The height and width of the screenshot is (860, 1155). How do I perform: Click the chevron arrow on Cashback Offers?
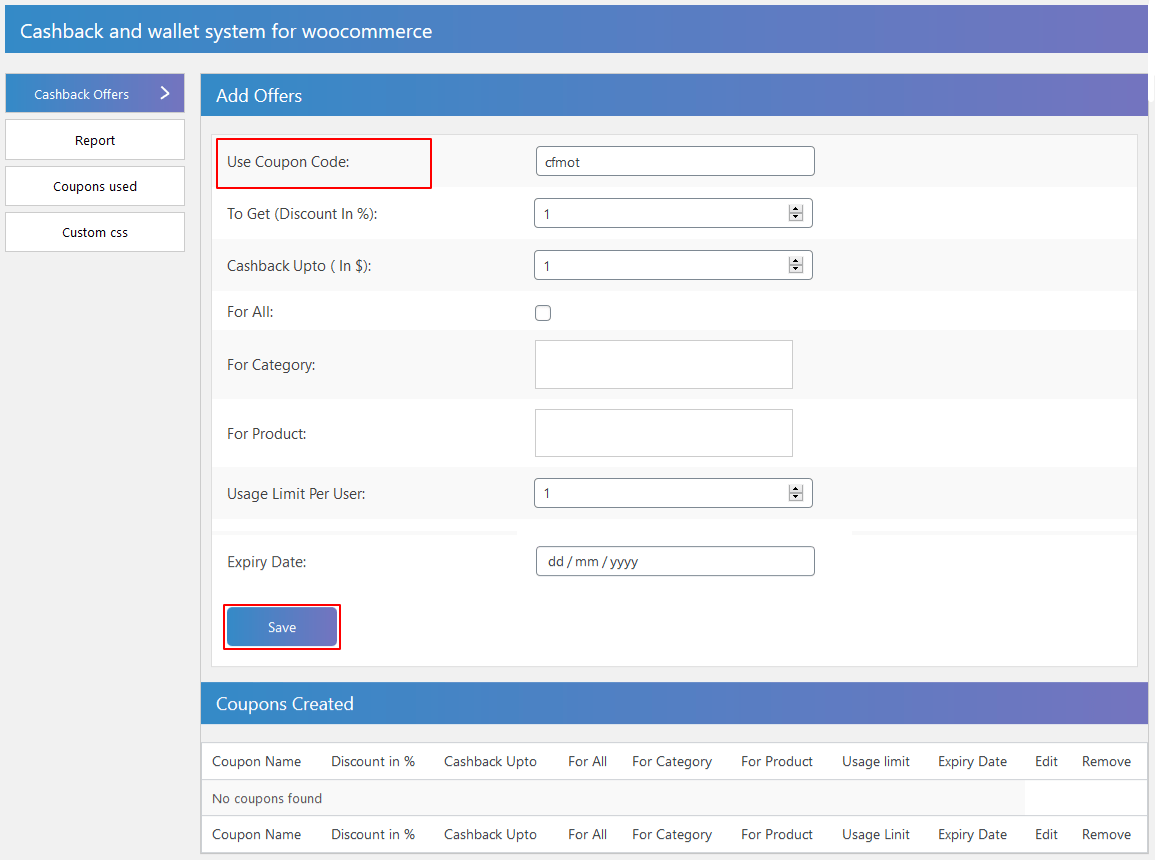pyautogui.click(x=165, y=94)
